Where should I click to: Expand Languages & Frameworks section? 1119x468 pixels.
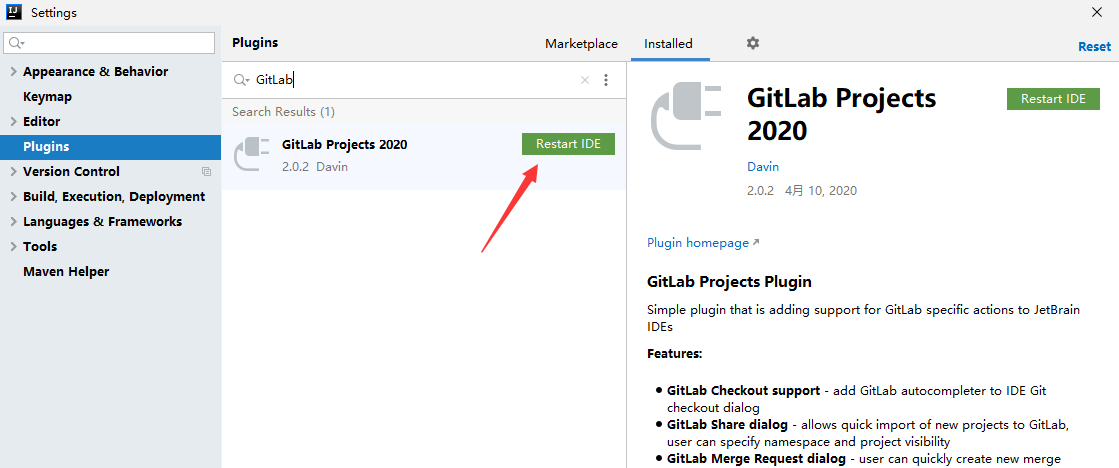click(x=14, y=221)
